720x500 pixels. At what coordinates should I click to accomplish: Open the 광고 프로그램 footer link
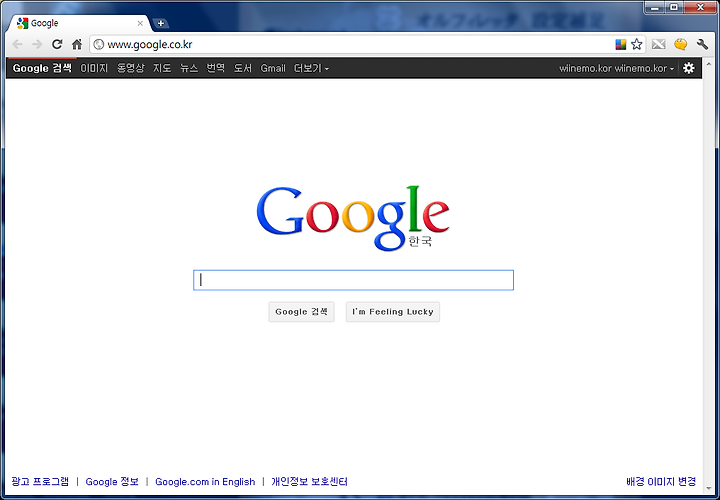(40, 481)
